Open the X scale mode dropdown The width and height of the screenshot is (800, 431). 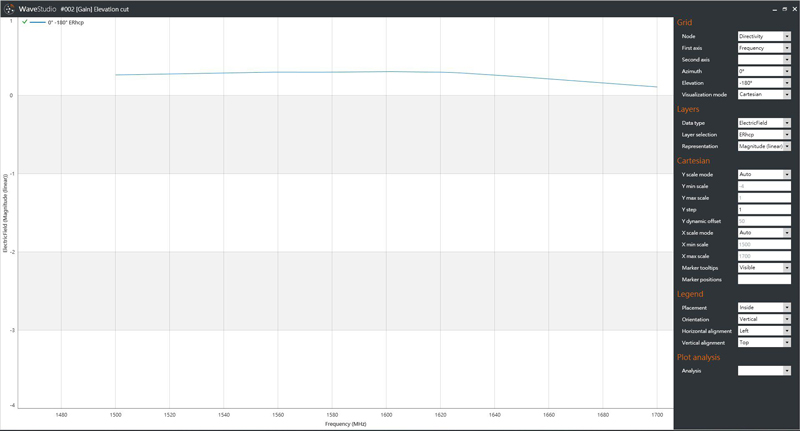[x=764, y=233]
